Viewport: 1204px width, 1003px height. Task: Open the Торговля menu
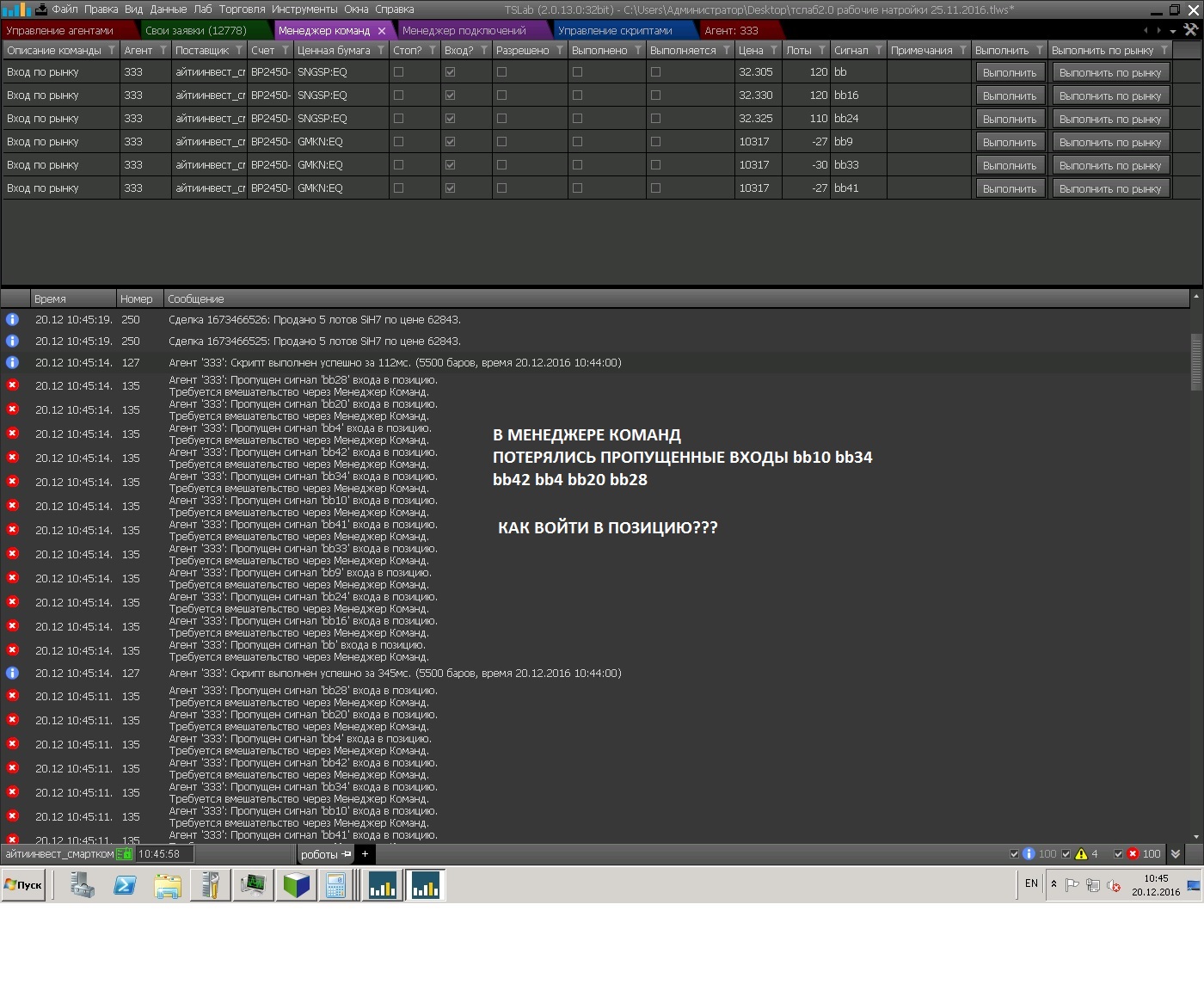coord(243,9)
